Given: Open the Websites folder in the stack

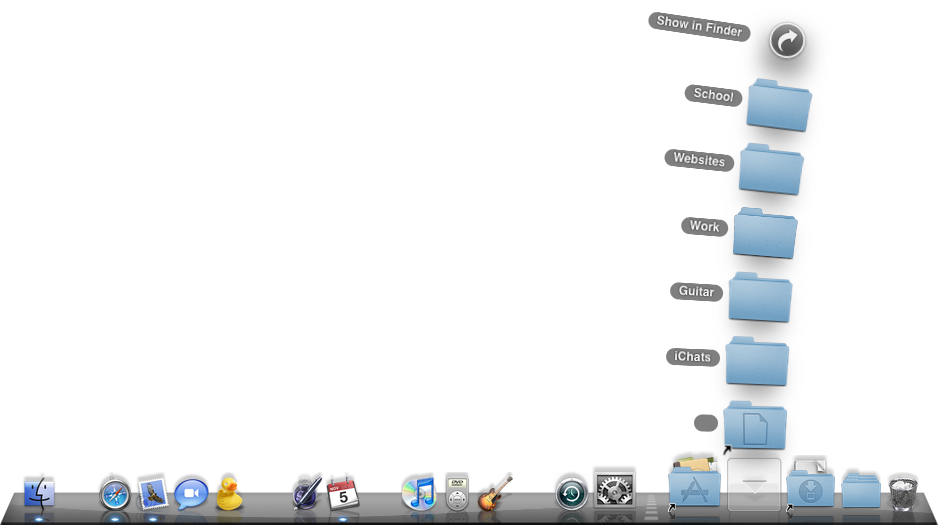Looking at the screenshot, I should click(771, 169).
